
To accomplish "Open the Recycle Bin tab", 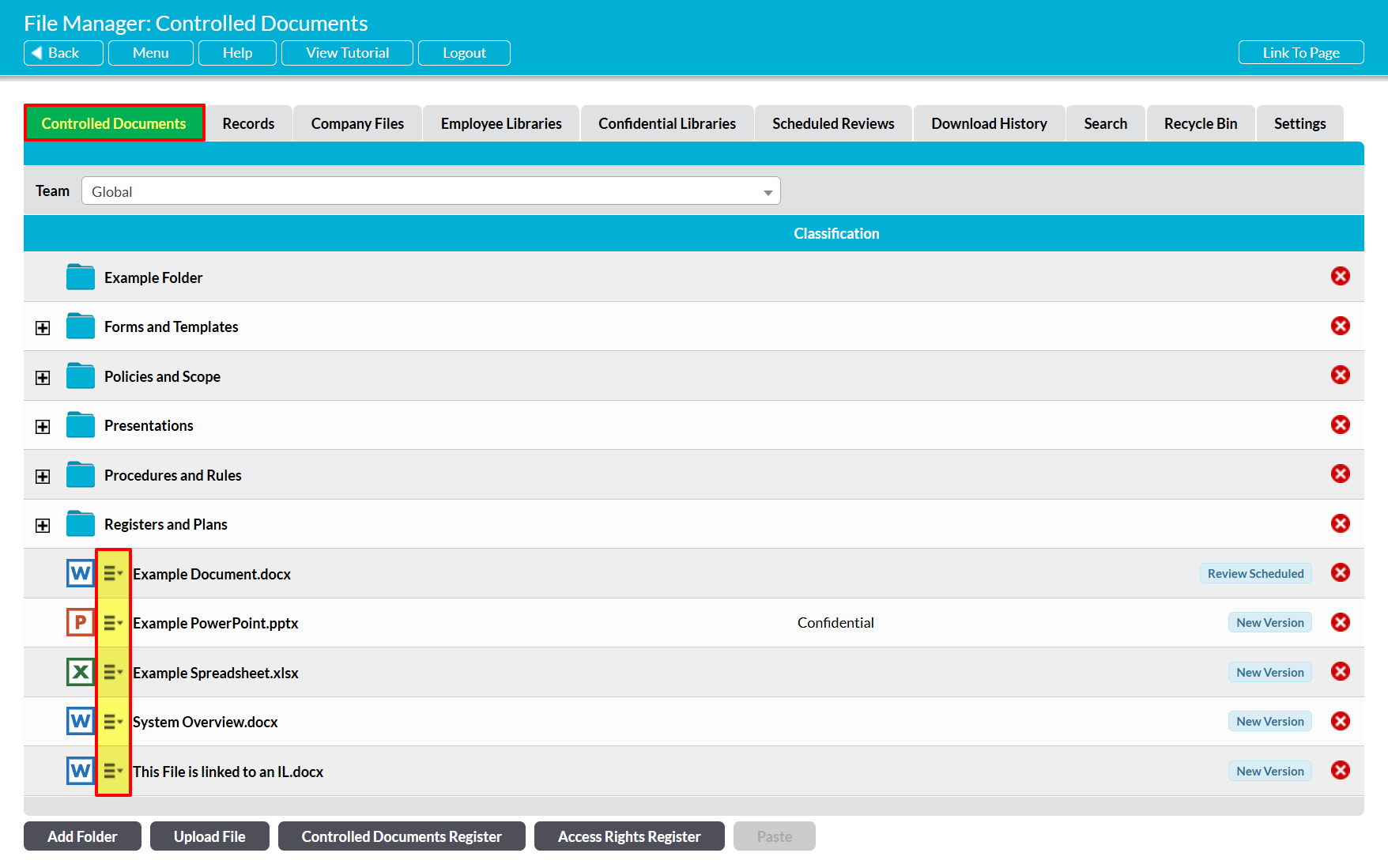I will (x=1200, y=123).
